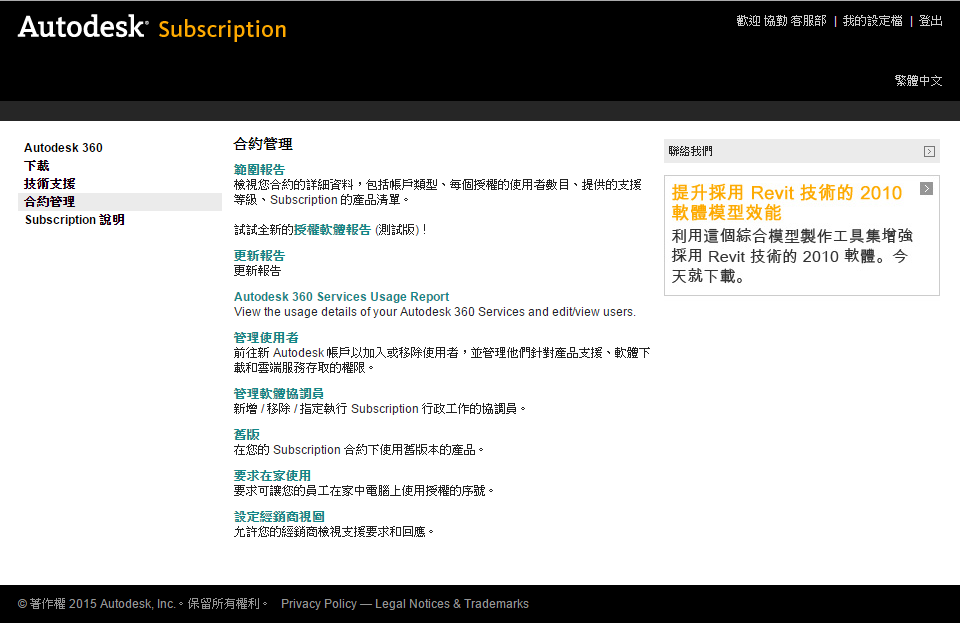Click the Revit 2010 promo headline
960x623 pixels.
click(x=787, y=203)
